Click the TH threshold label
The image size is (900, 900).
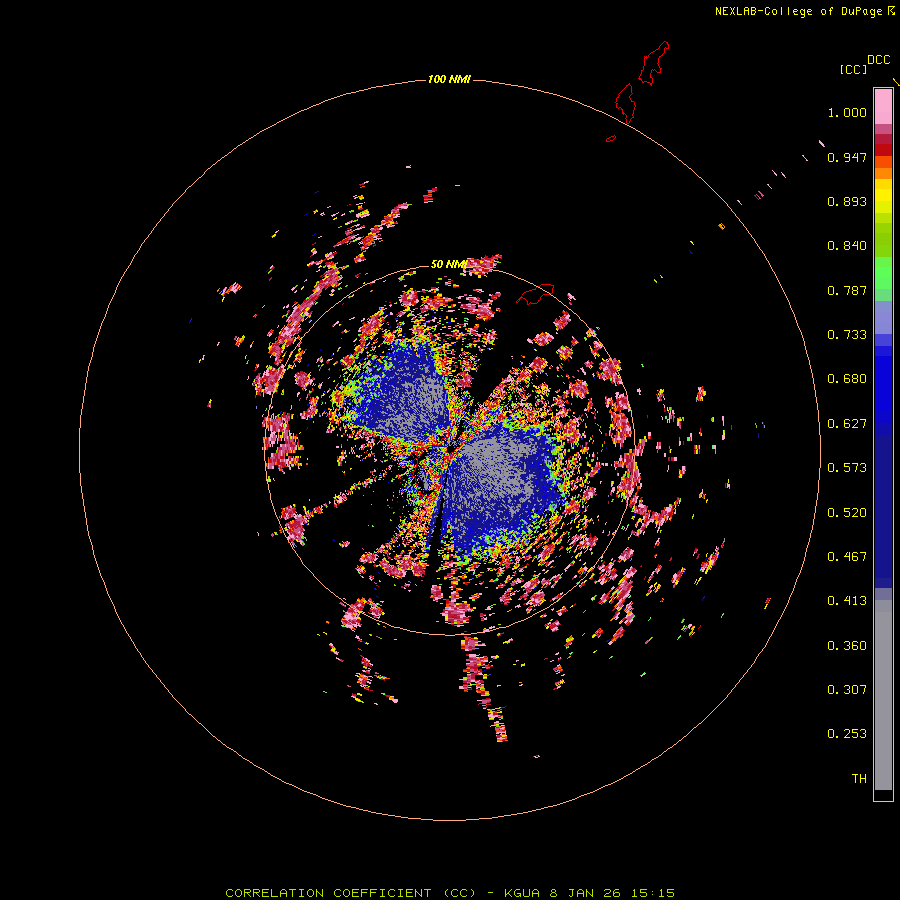click(x=859, y=779)
